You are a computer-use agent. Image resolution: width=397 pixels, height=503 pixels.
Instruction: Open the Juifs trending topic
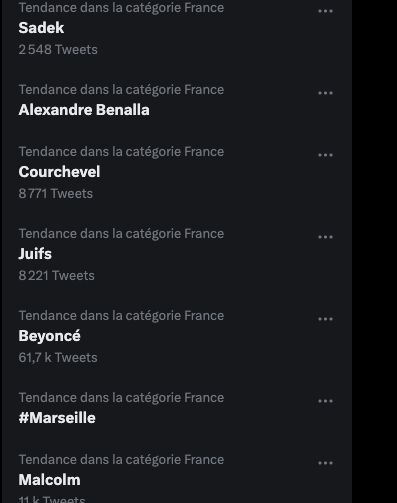click(35, 254)
